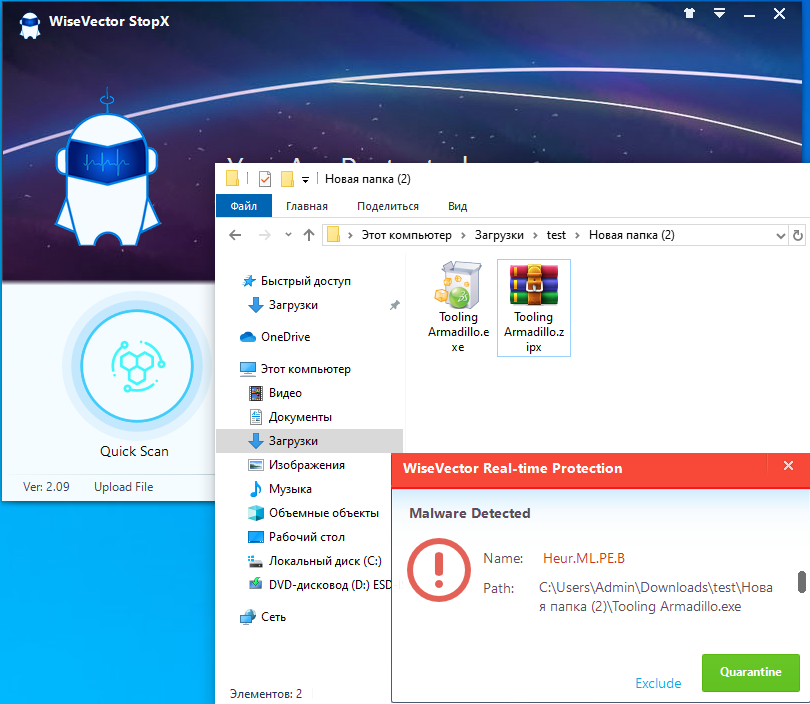The image size is (810, 704).
Task: Open the Customize Quick Access Toolbar dropdown
Action: [305, 180]
